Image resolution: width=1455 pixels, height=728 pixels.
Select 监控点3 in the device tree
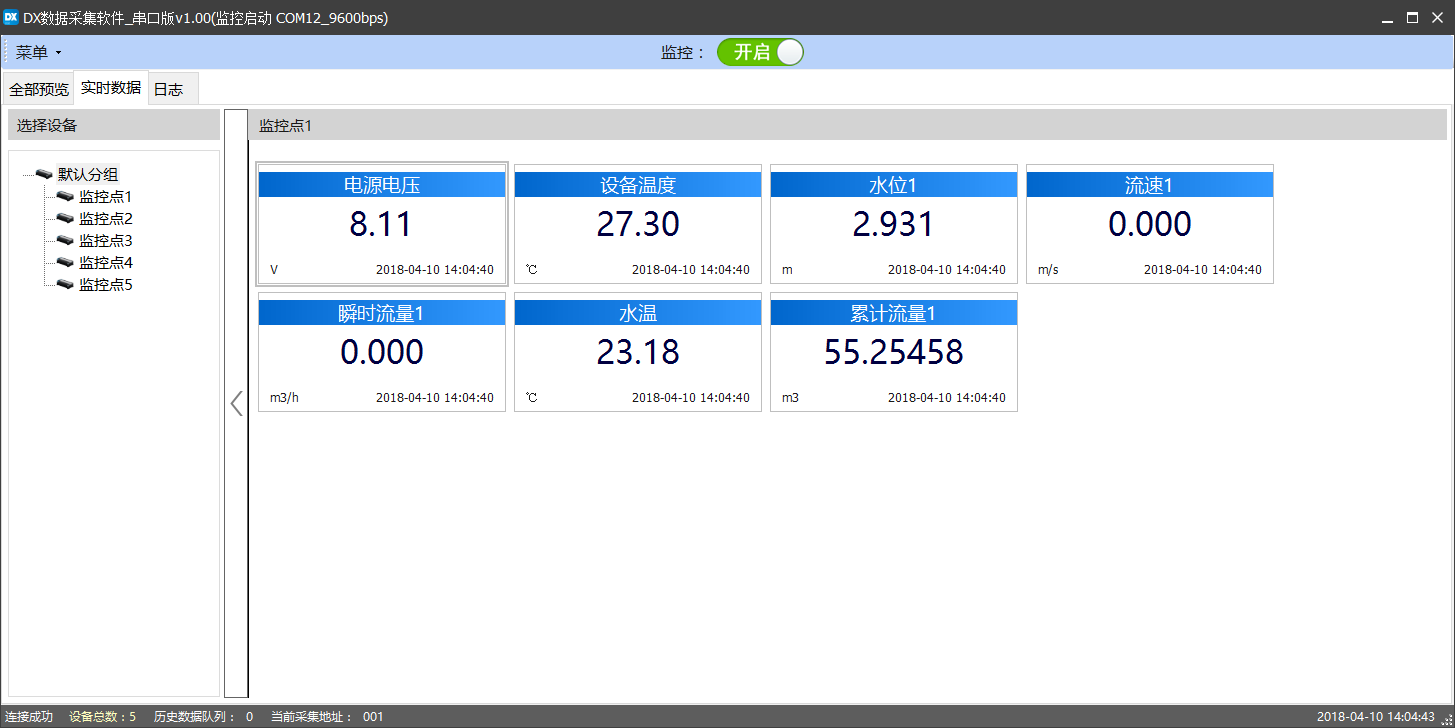click(x=105, y=240)
